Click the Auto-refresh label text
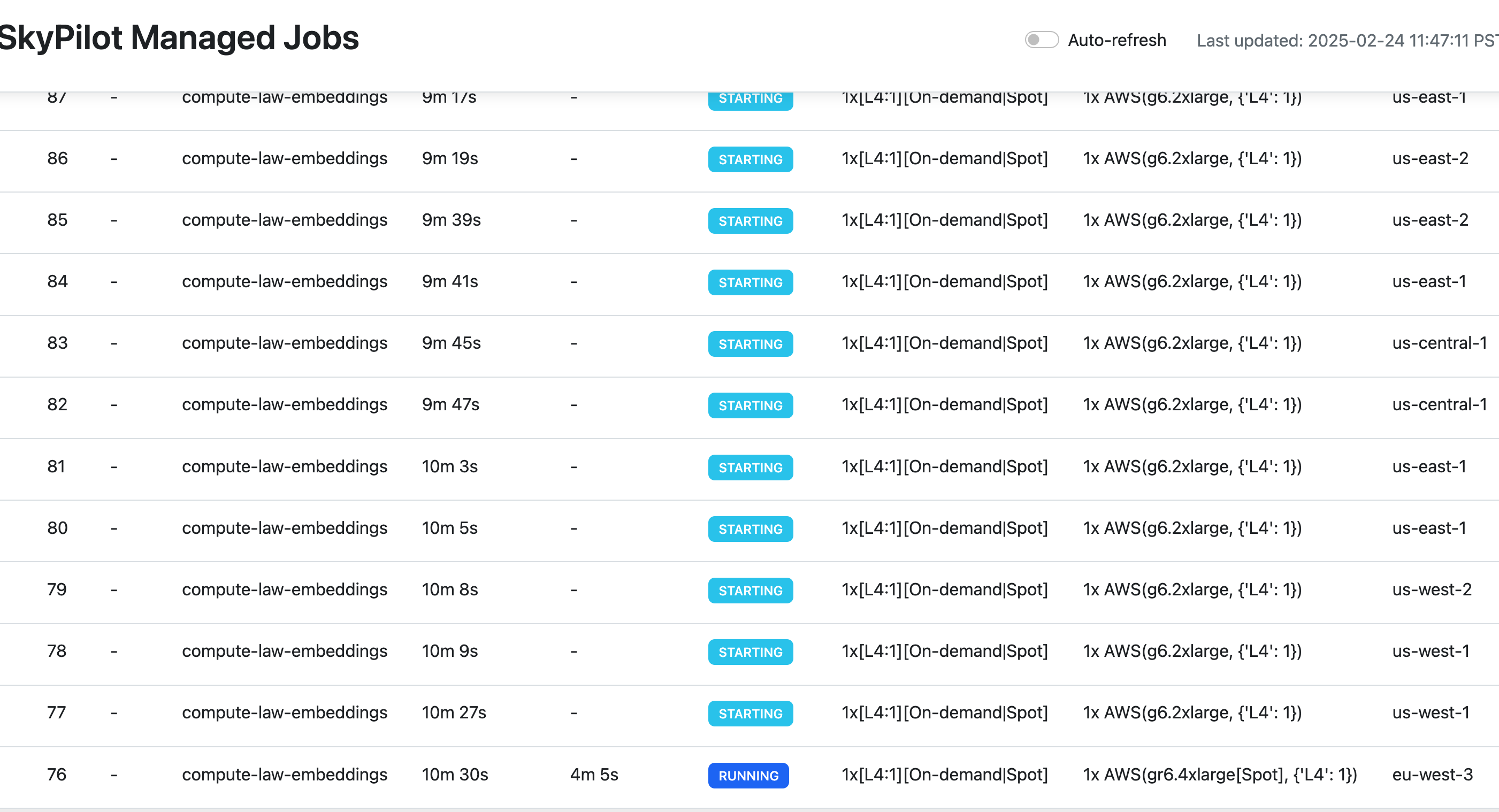Viewport: 1499px width, 812px height. (1116, 40)
